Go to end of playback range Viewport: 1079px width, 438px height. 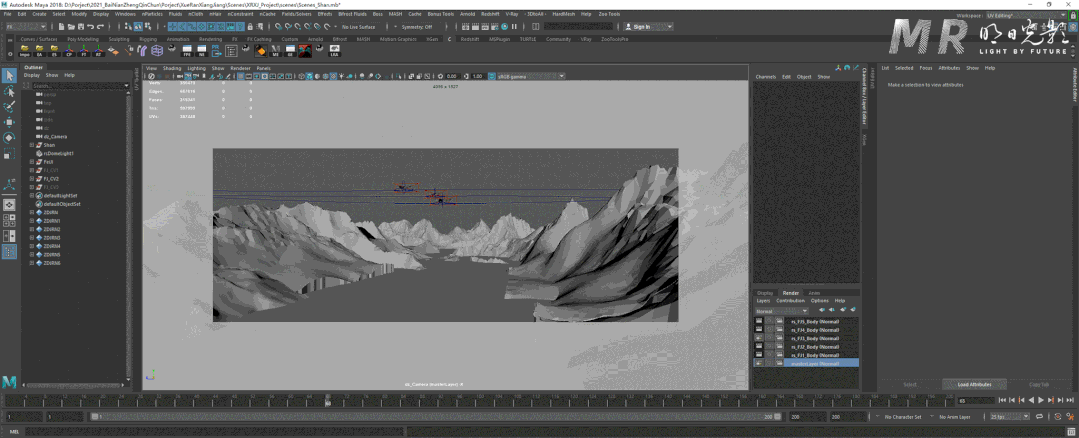[x=1070, y=400]
